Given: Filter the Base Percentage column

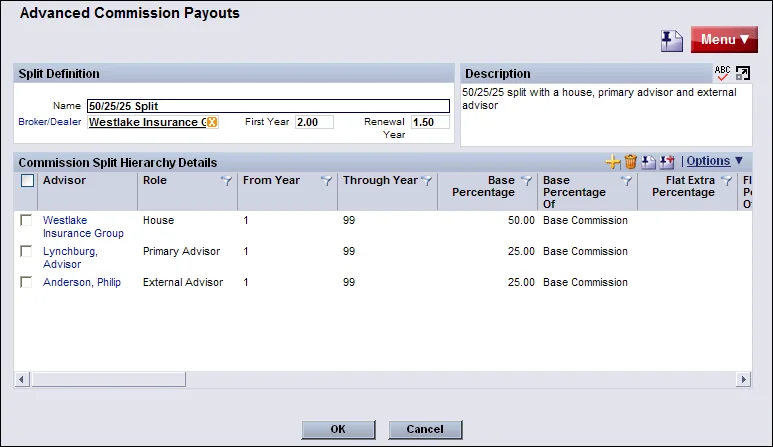Looking at the screenshot, I should (x=527, y=181).
